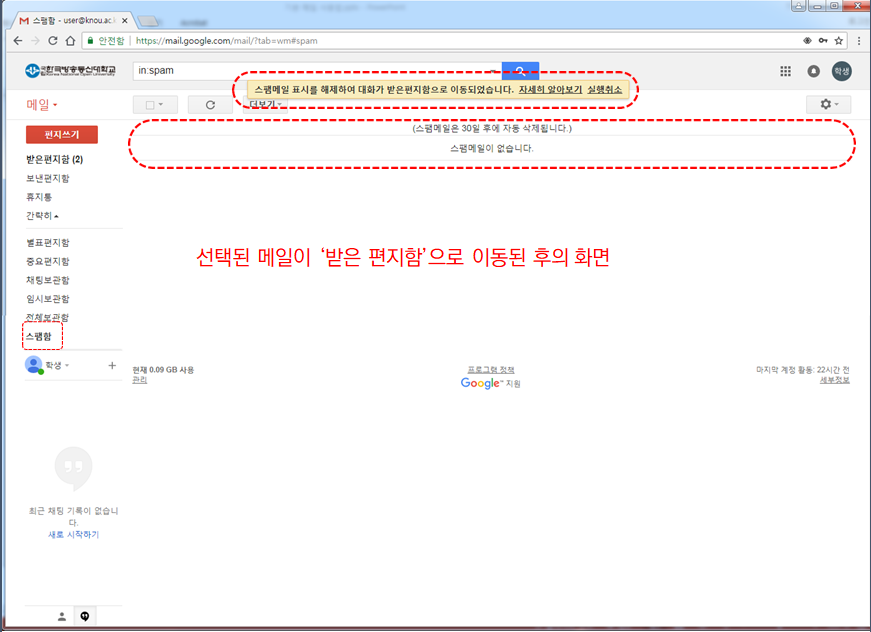Open the settings gear dropdown
This screenshot has height=632, width=871.
pyautogui.click(x=828, y=104)
